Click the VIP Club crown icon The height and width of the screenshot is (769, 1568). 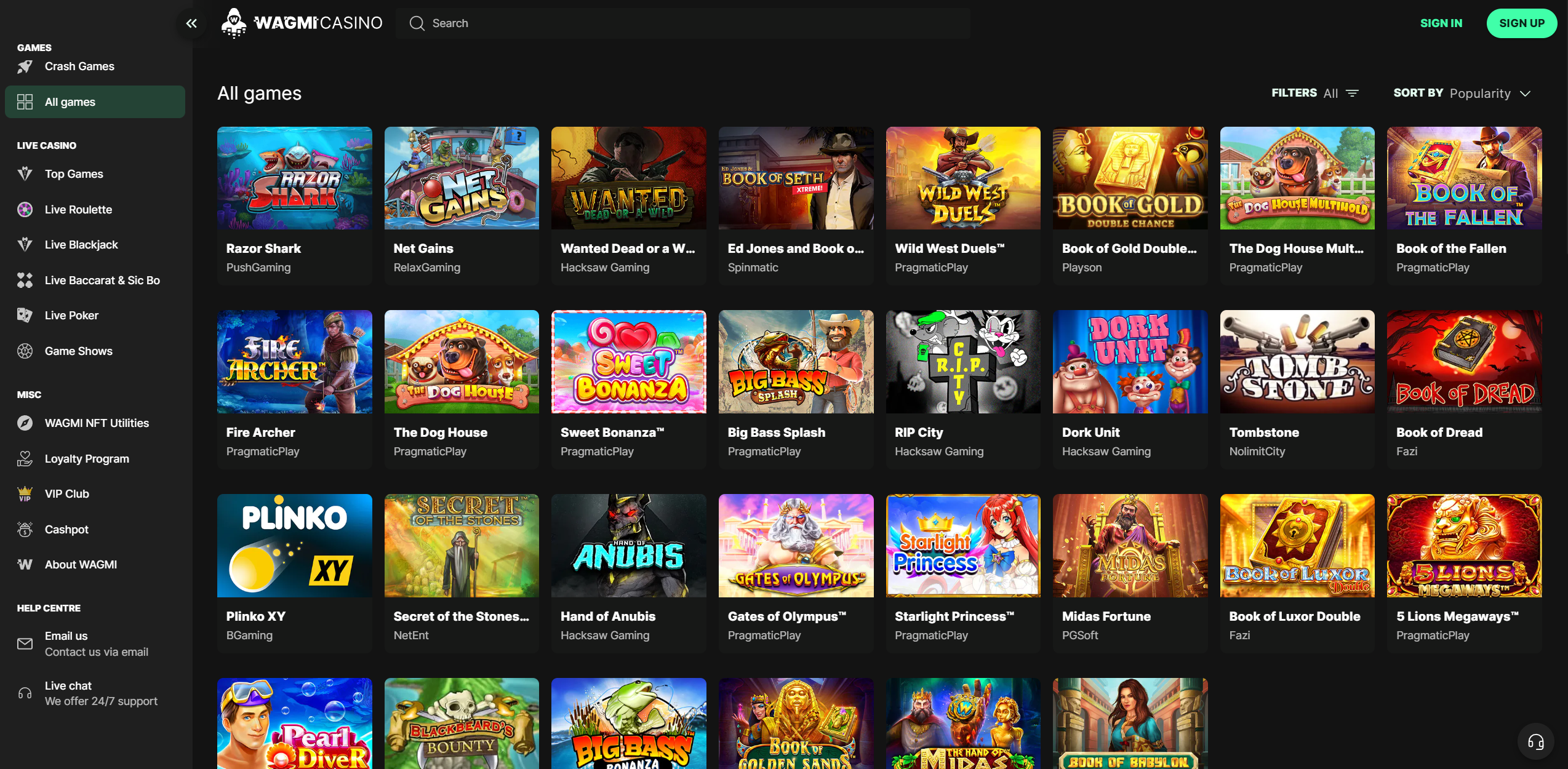pyautogui.click(x=25, y=494)
